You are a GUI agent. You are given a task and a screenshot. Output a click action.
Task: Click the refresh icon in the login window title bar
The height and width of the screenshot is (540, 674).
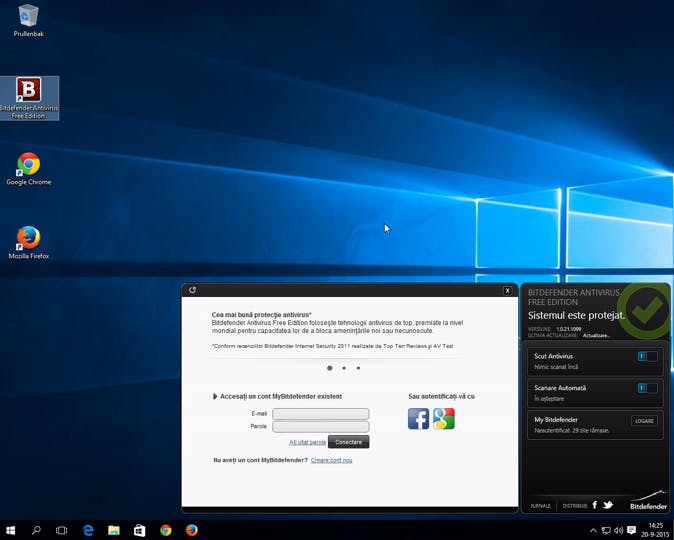[x=192, y=290]
